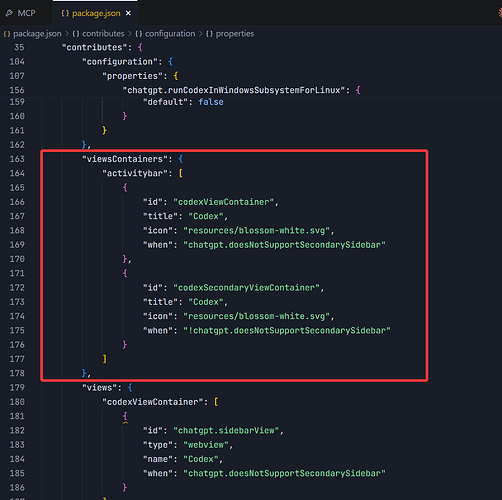
Task: Click "resources/blossom-white.svg" on line 168
Action: click(256, 231)
